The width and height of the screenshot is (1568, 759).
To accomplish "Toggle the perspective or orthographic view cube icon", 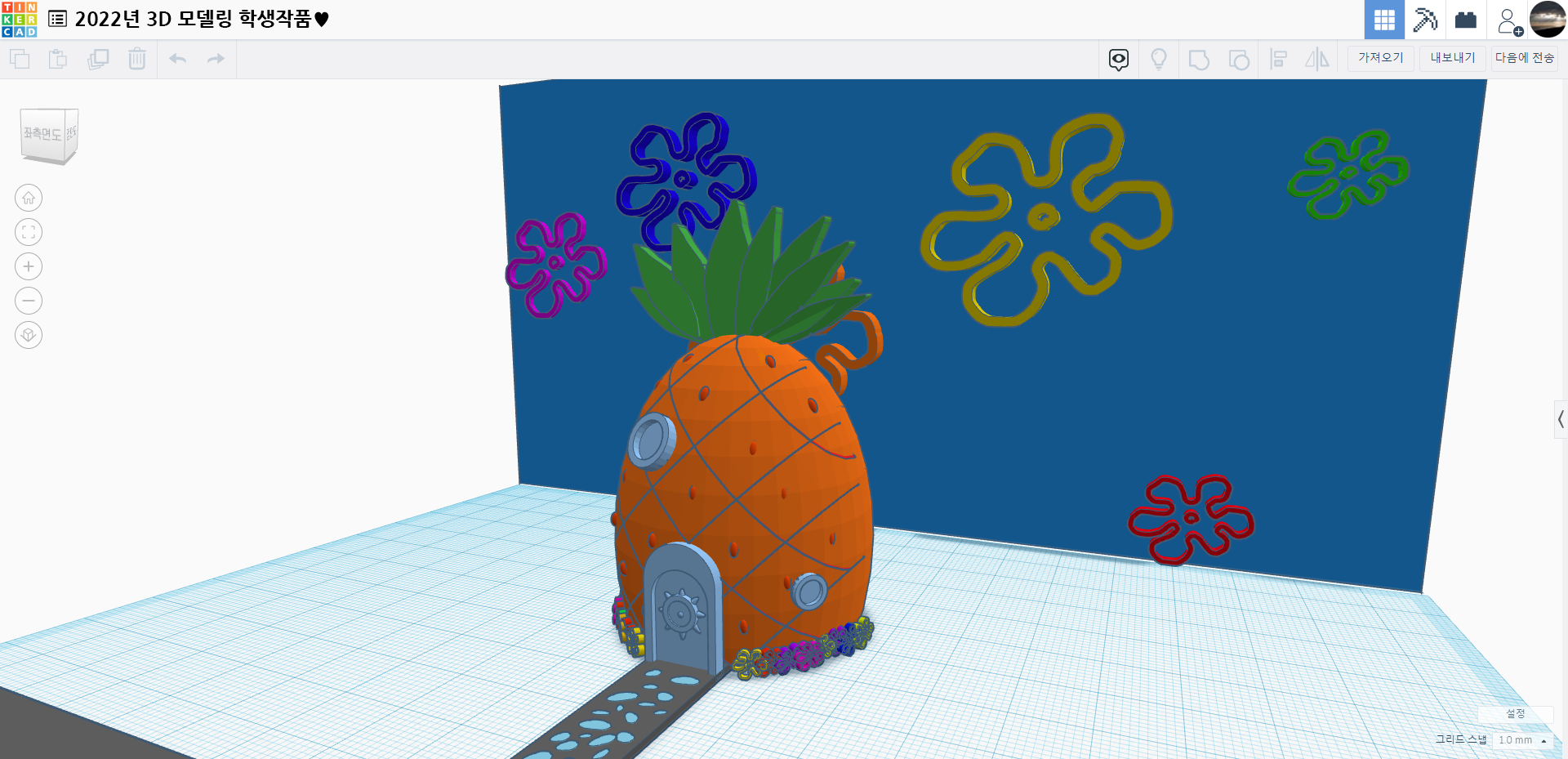I will [29, 335].
